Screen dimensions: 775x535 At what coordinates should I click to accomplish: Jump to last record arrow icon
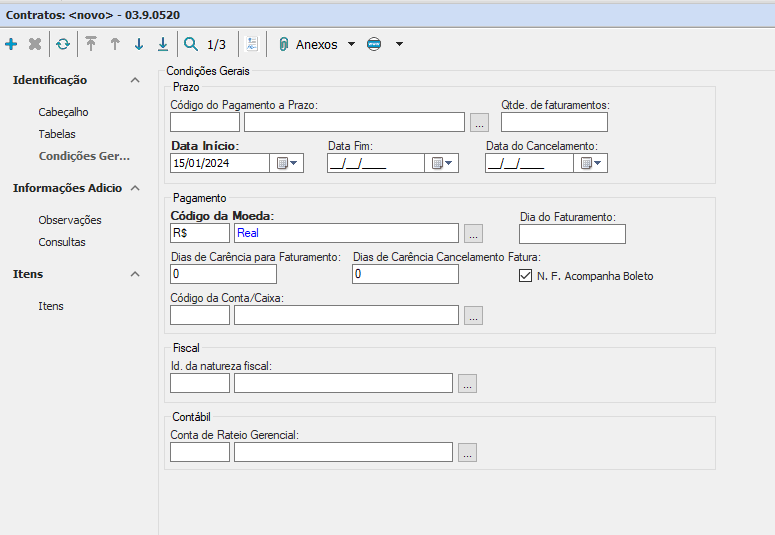(163, 44)
